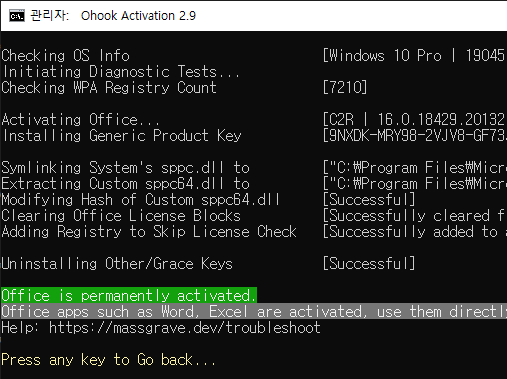Image resolution: width=507 pixels, height=379 pixels.
Task: Click the 'Installing Generic Product Key' label
Action: [x=122, y=136]
